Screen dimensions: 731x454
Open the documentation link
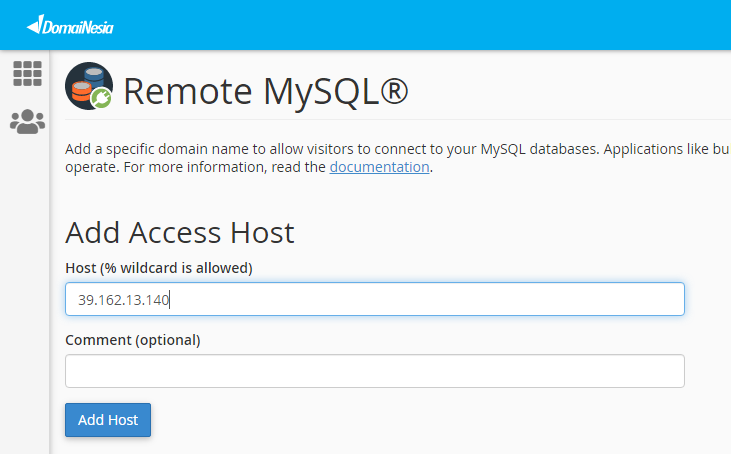[x=379, y=167]
